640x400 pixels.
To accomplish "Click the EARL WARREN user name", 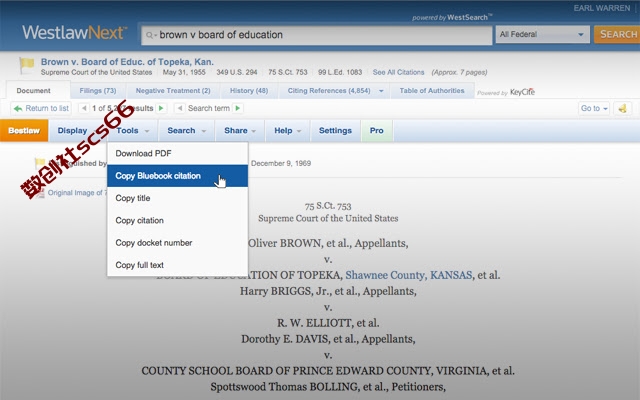I will pyautogui.click(x=602, y=8).
